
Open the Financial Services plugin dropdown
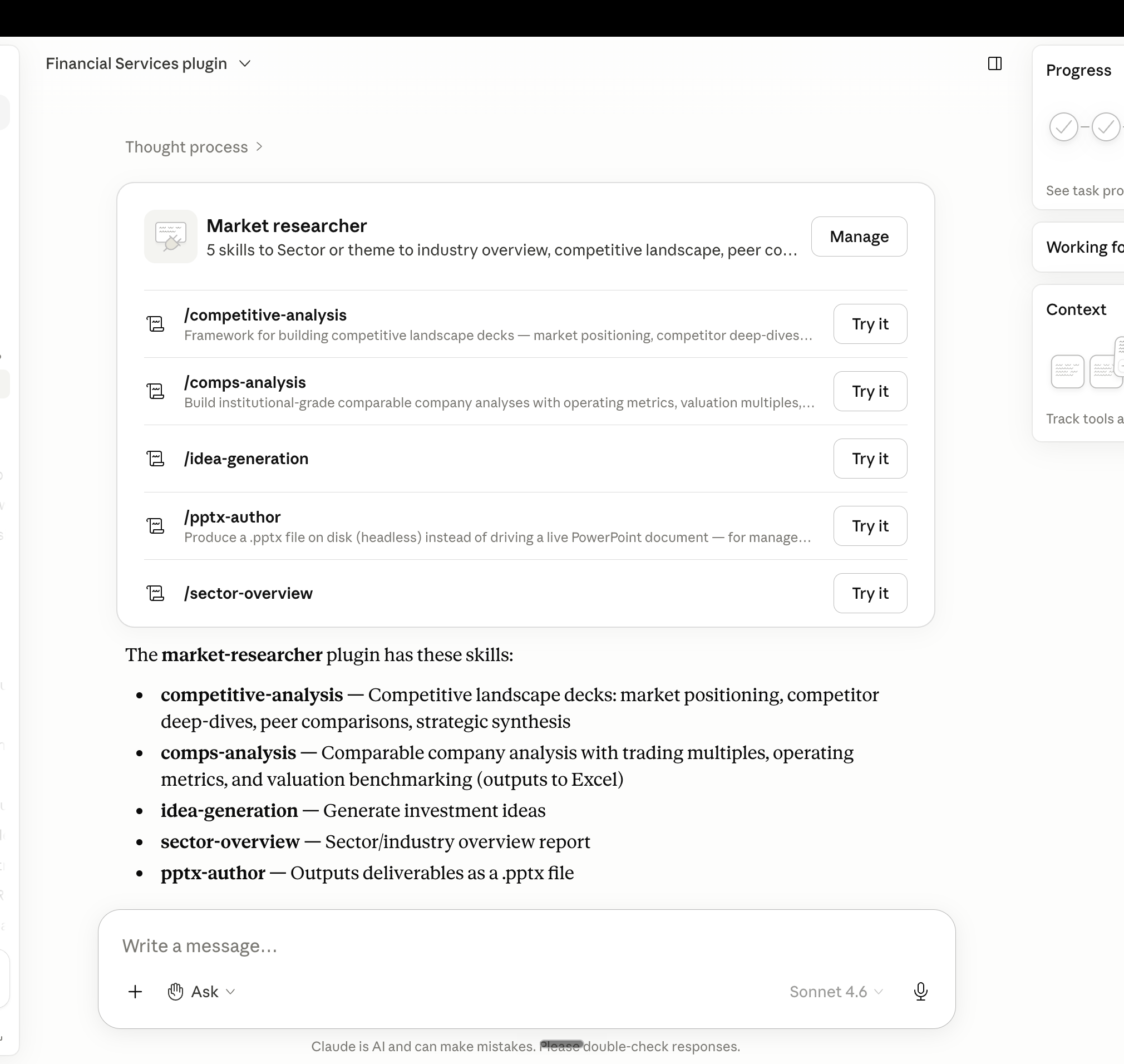148,63
